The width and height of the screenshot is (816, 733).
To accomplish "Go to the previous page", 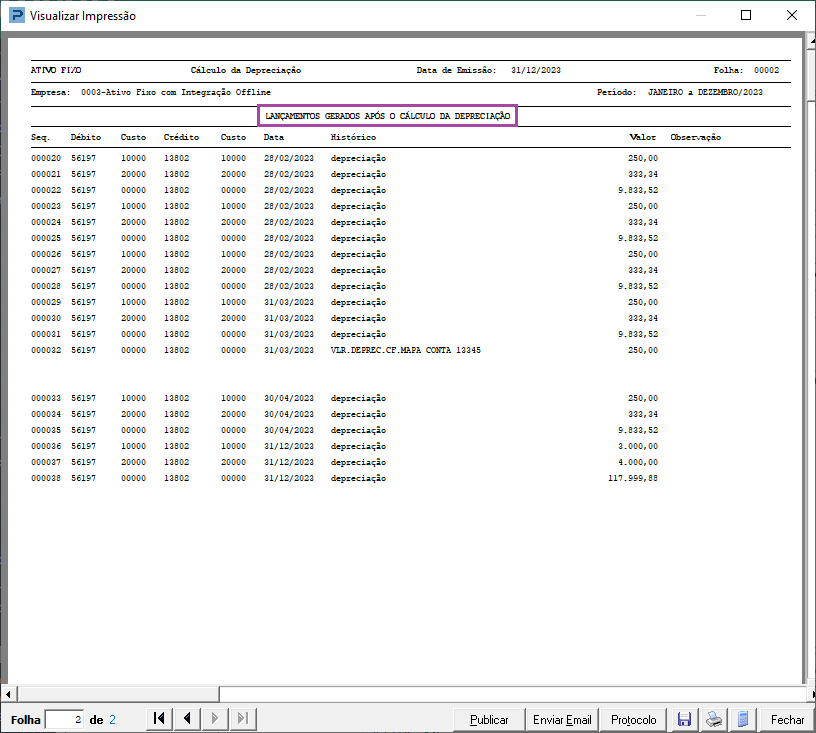I will 187,719.
